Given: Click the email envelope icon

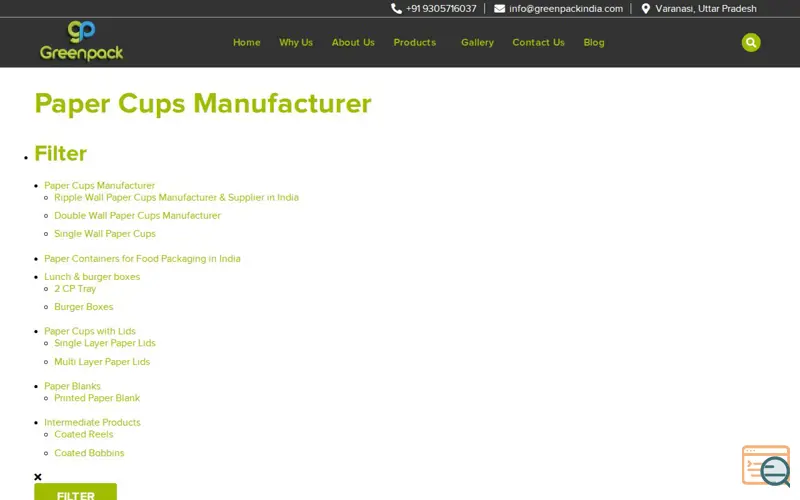Looking at the screenshot, I should click(499, 9).
